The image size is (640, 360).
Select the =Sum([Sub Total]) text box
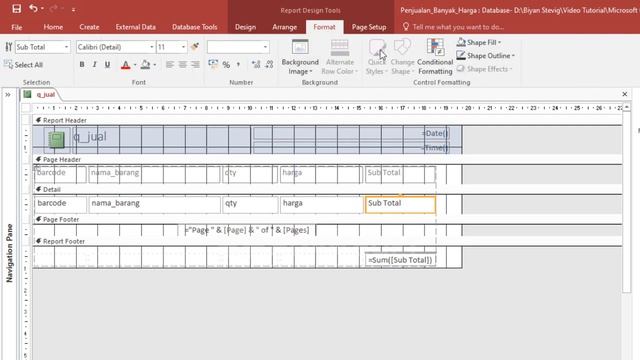[400, 260]
